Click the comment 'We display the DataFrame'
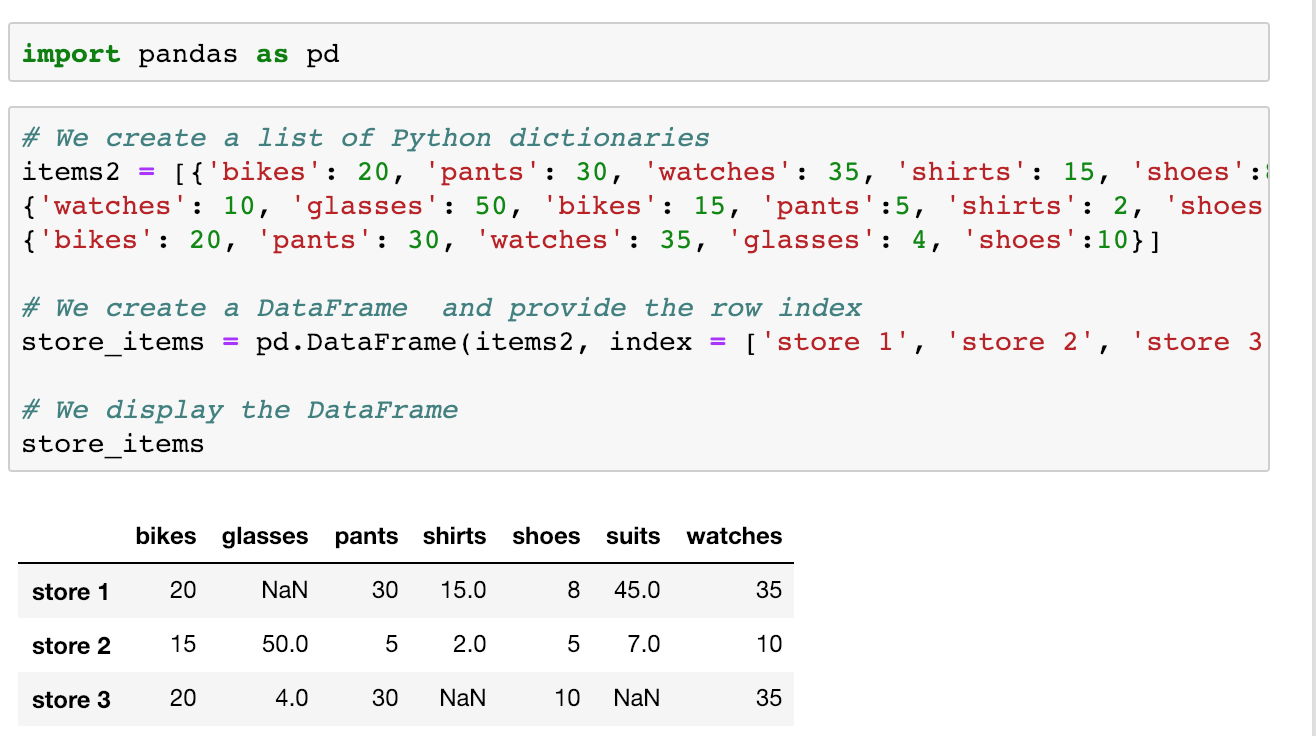This screenshot has width=1316, height=736. point(240,410)
